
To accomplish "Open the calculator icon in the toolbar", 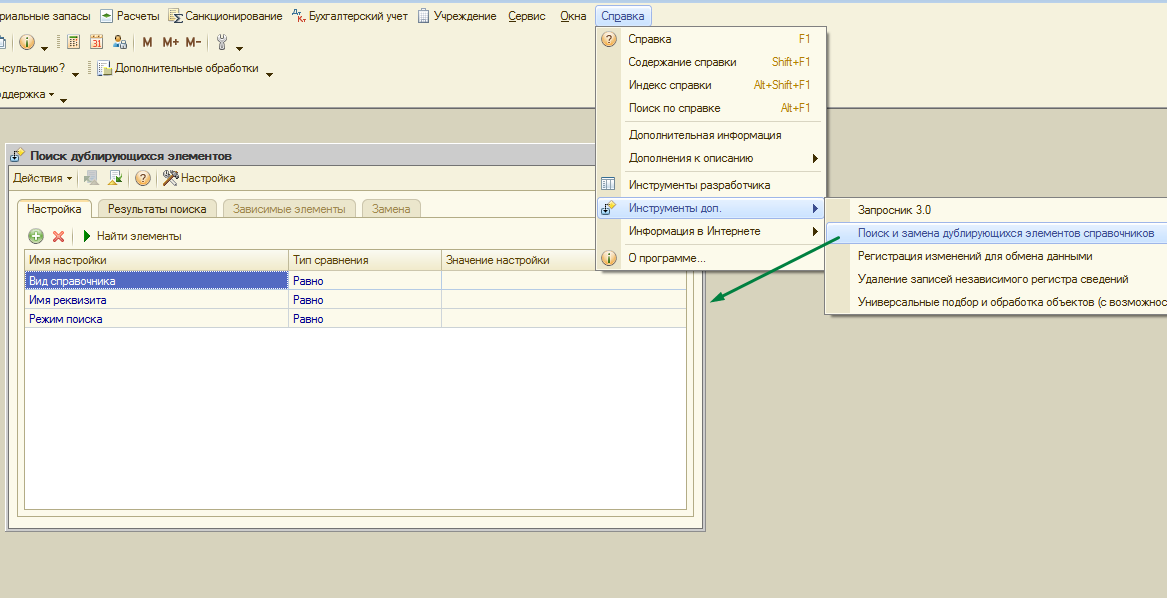I will pyautogui.click(x=74, y=42).
